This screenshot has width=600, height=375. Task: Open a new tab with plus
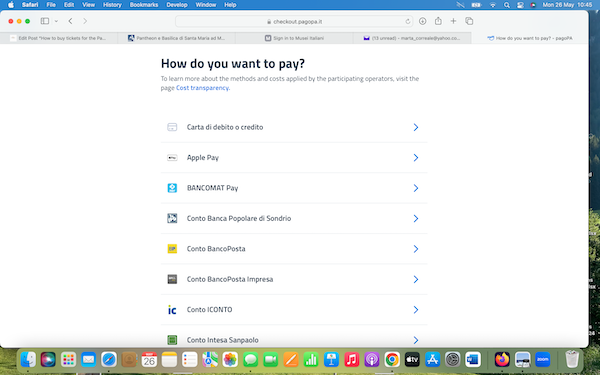453,21
